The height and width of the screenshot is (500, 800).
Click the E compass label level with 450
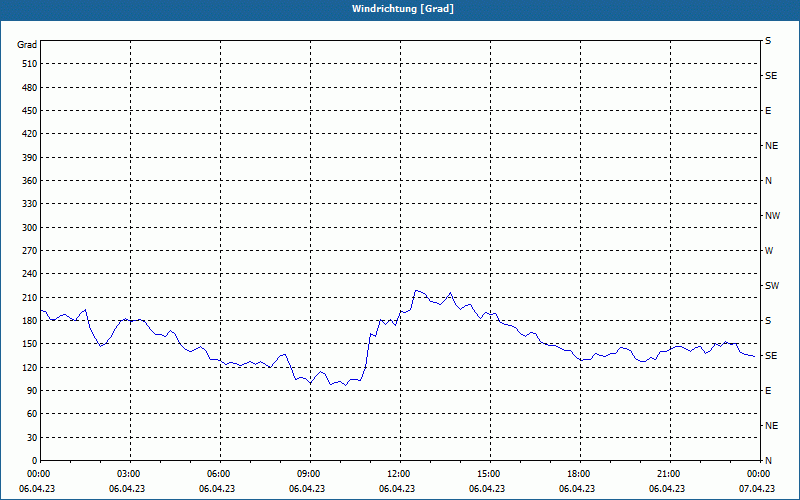click(x=768, y=111)
